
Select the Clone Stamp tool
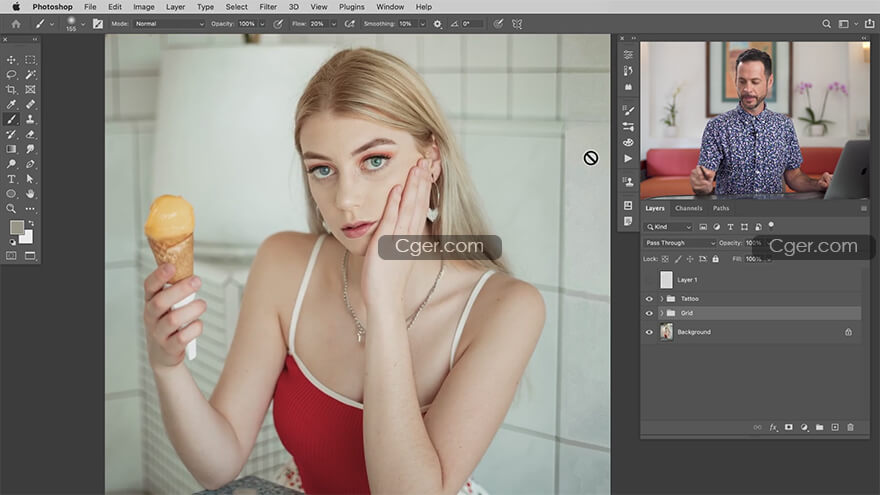pyautogui.click(x=30, y=119)
